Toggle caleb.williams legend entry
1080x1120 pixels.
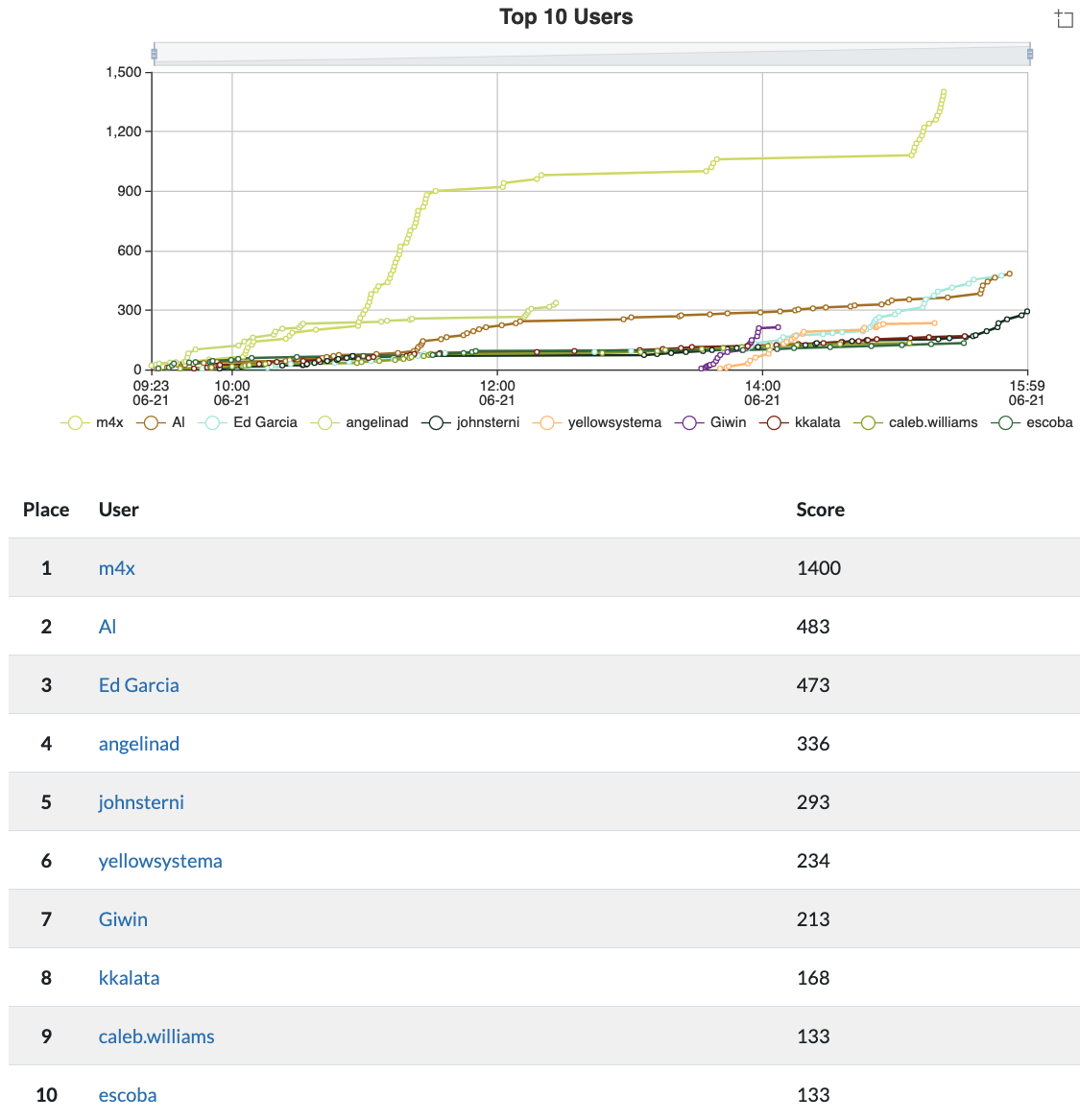pos(919,422)
